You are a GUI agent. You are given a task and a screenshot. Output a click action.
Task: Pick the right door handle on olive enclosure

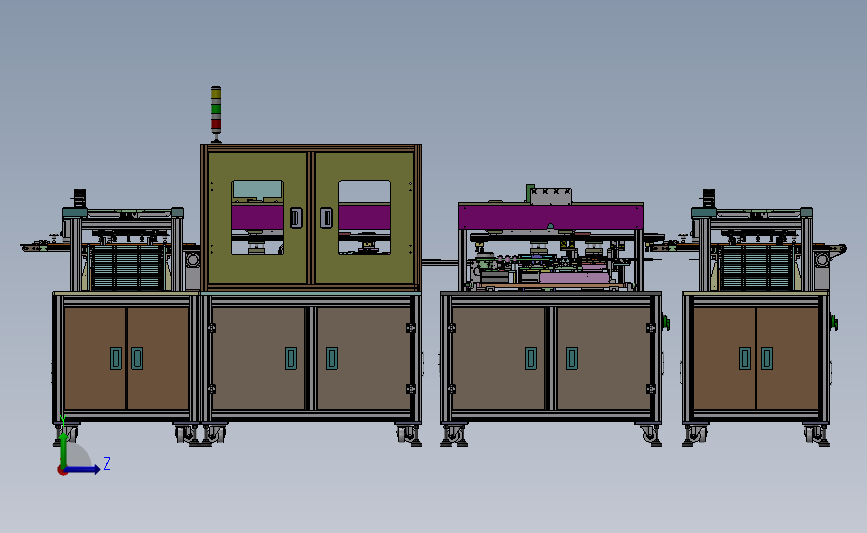(326, 218)
